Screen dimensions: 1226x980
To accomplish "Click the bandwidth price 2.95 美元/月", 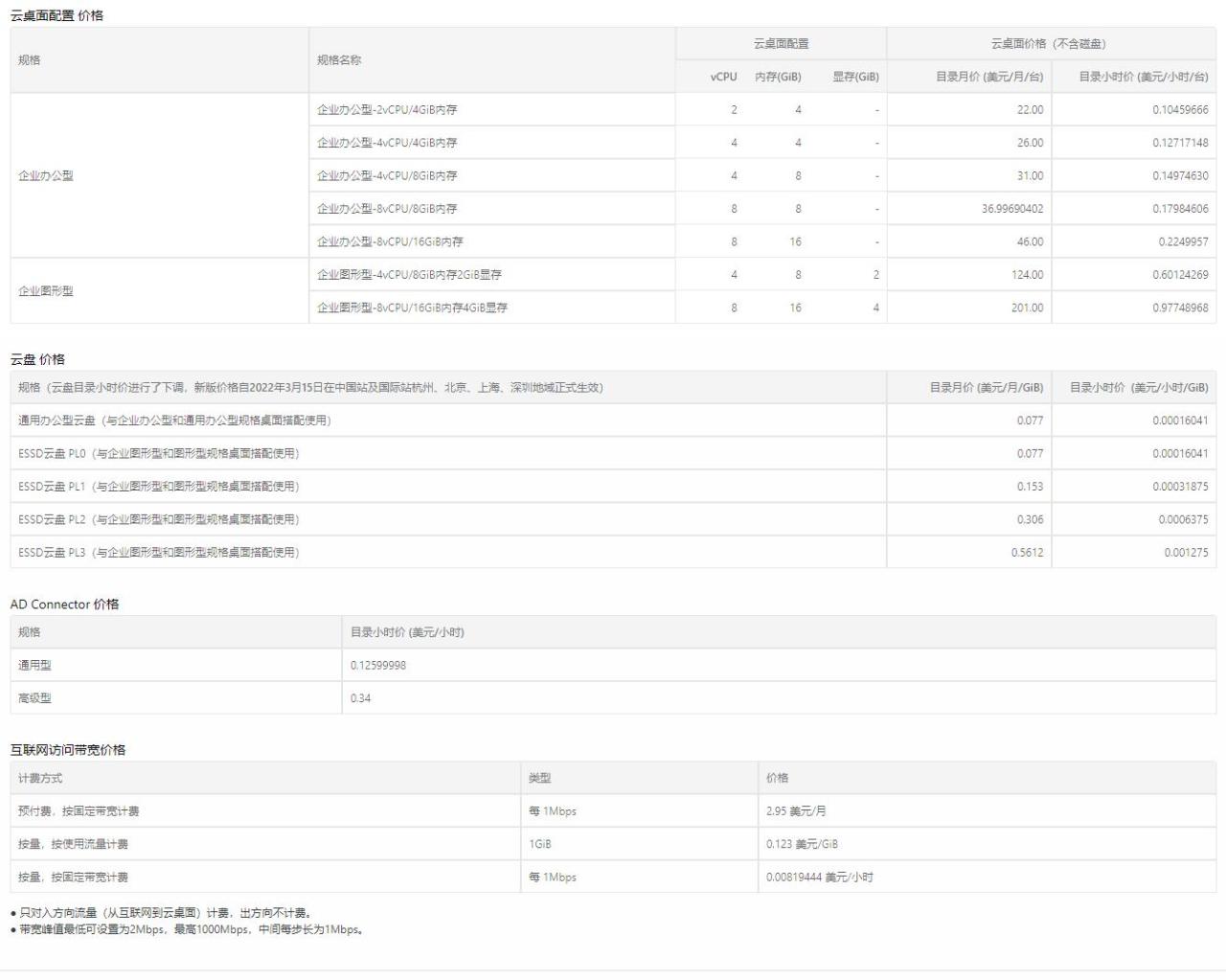I will (x=796, y=811).
